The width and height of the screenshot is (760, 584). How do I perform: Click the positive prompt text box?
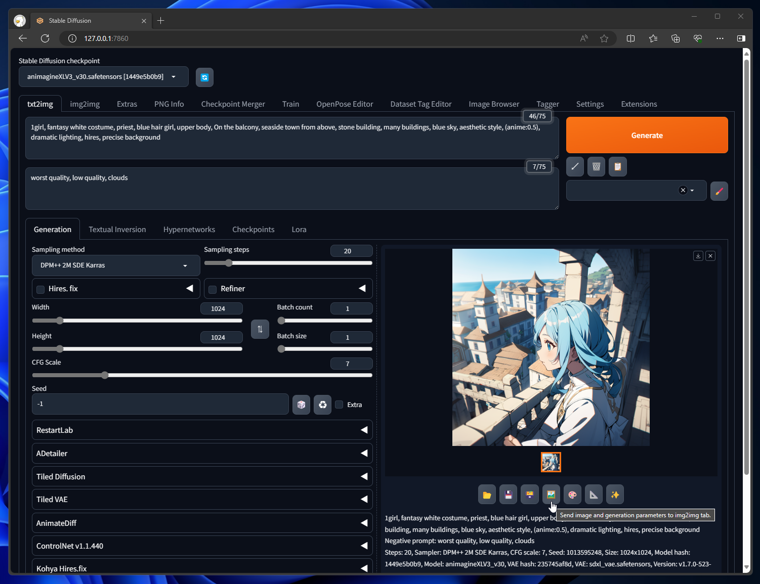tap(292, 138)
